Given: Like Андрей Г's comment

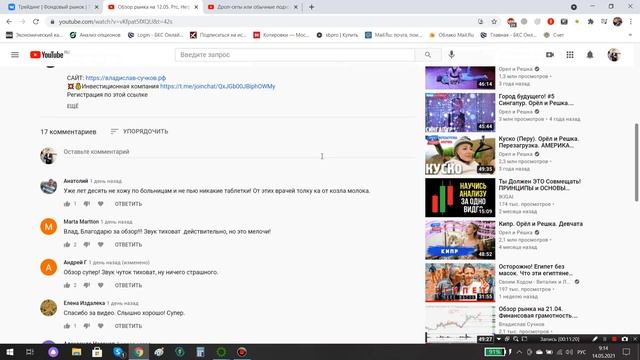Looking at the screenshot, I should pos(67,285).
